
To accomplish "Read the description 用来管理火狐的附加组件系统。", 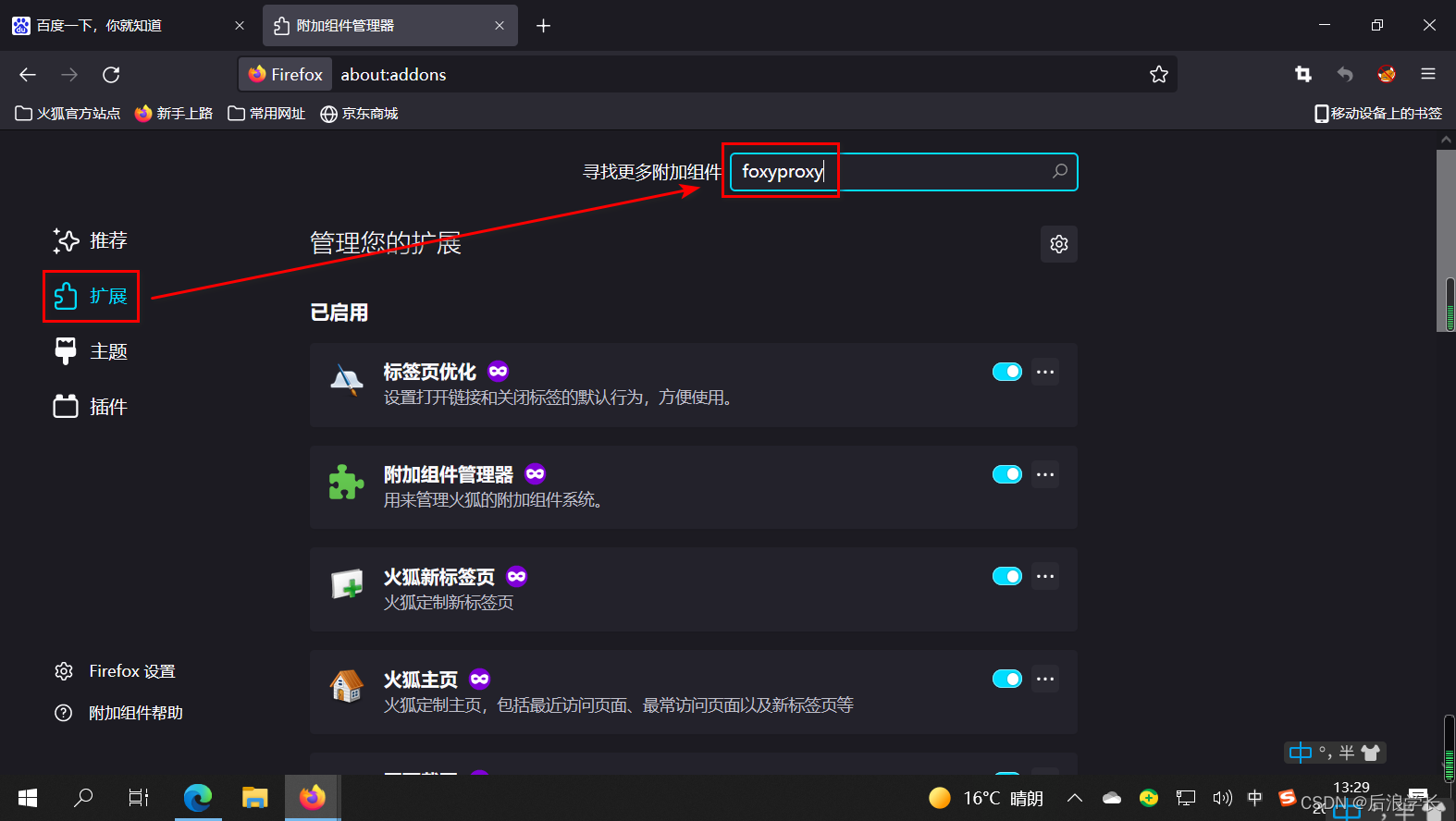I will (496, 500).
